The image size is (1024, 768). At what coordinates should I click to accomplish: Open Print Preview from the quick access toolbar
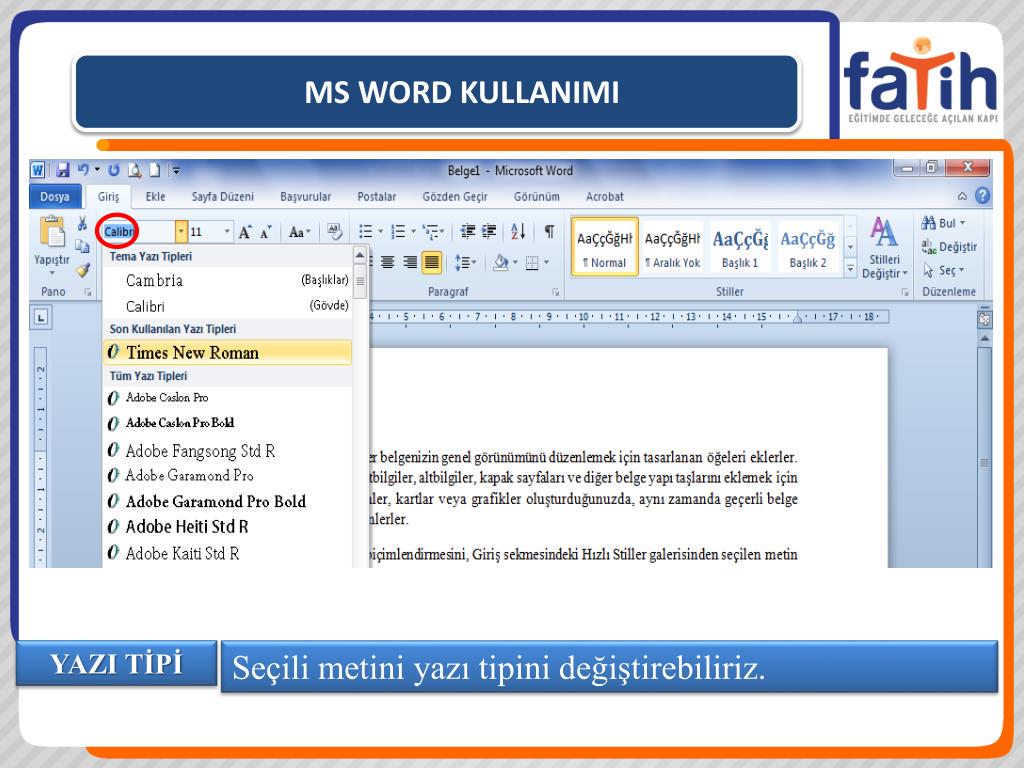135,170
